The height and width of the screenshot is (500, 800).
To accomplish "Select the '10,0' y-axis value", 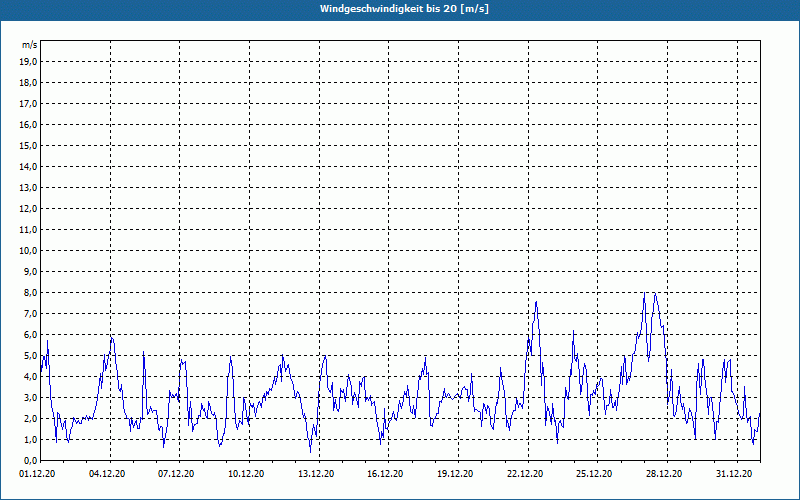I will click(x=28, y=251).
